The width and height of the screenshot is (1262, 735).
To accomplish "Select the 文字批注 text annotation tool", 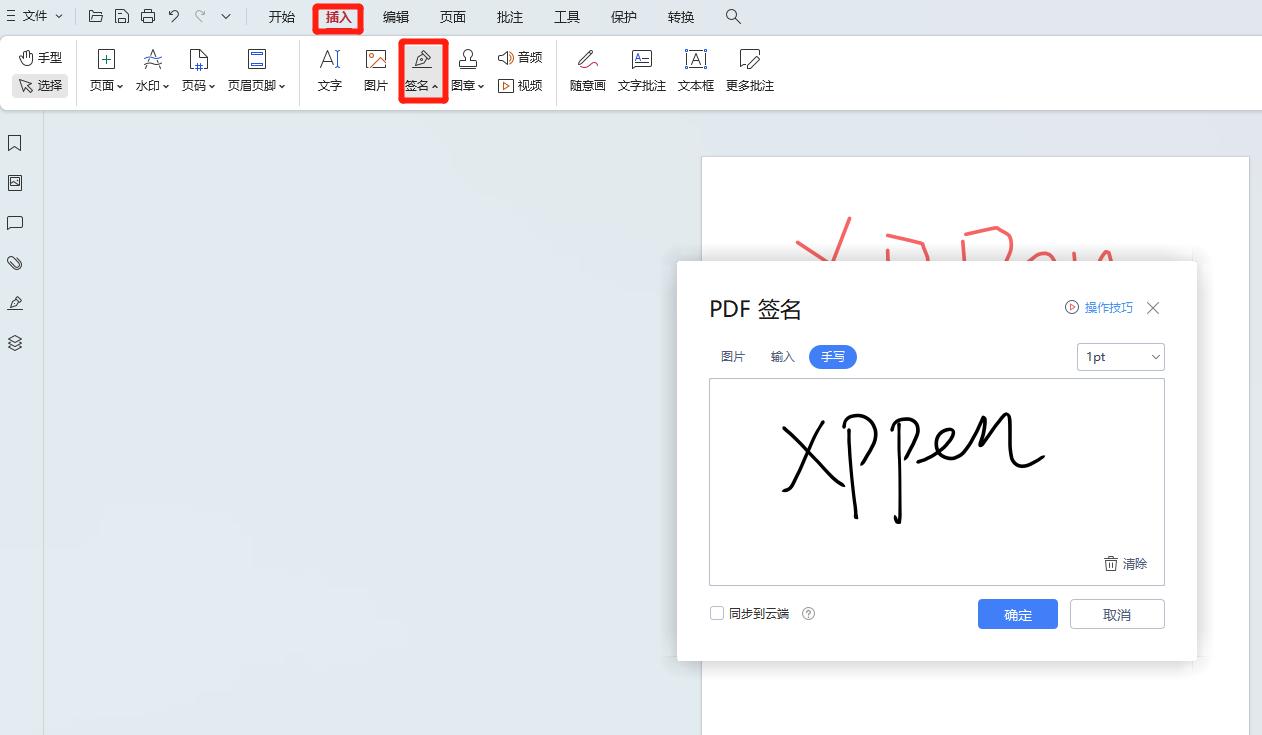I will pos(642,70).
